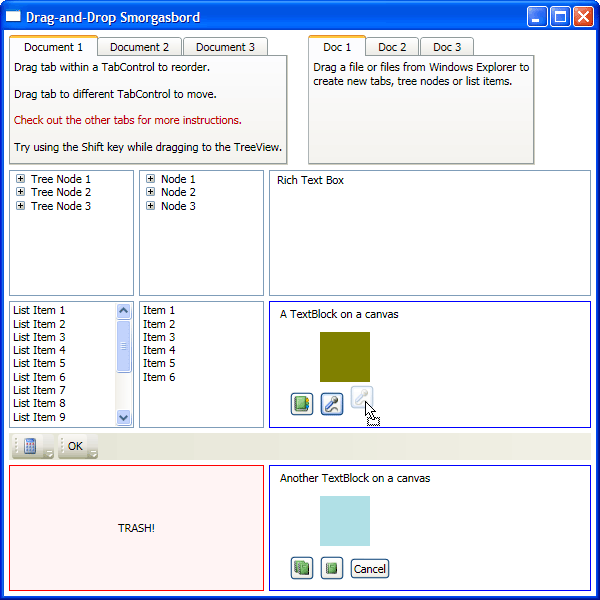The width and height of the screenshot is (600, 600).
Task: Switch to the Document 3 tab
Action: (225, 47)
